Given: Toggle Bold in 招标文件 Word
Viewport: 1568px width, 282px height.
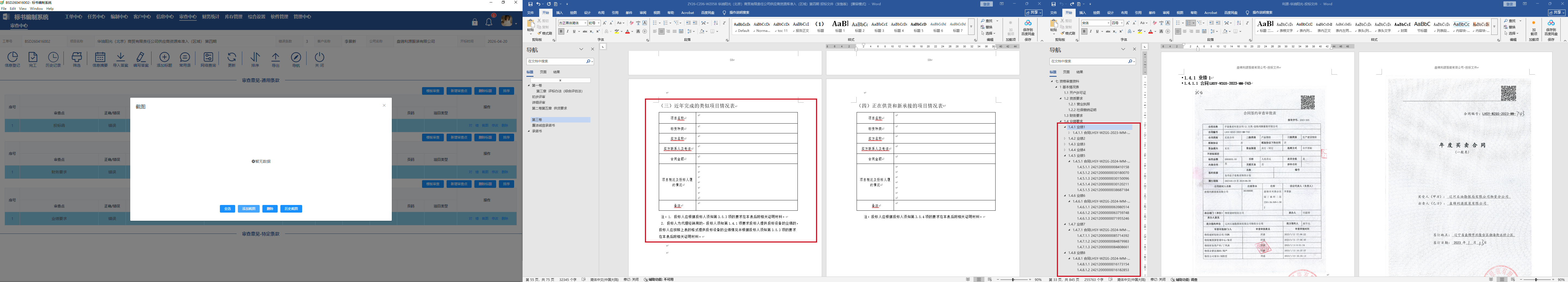Looking at the screenshot, I should [561, 32].
